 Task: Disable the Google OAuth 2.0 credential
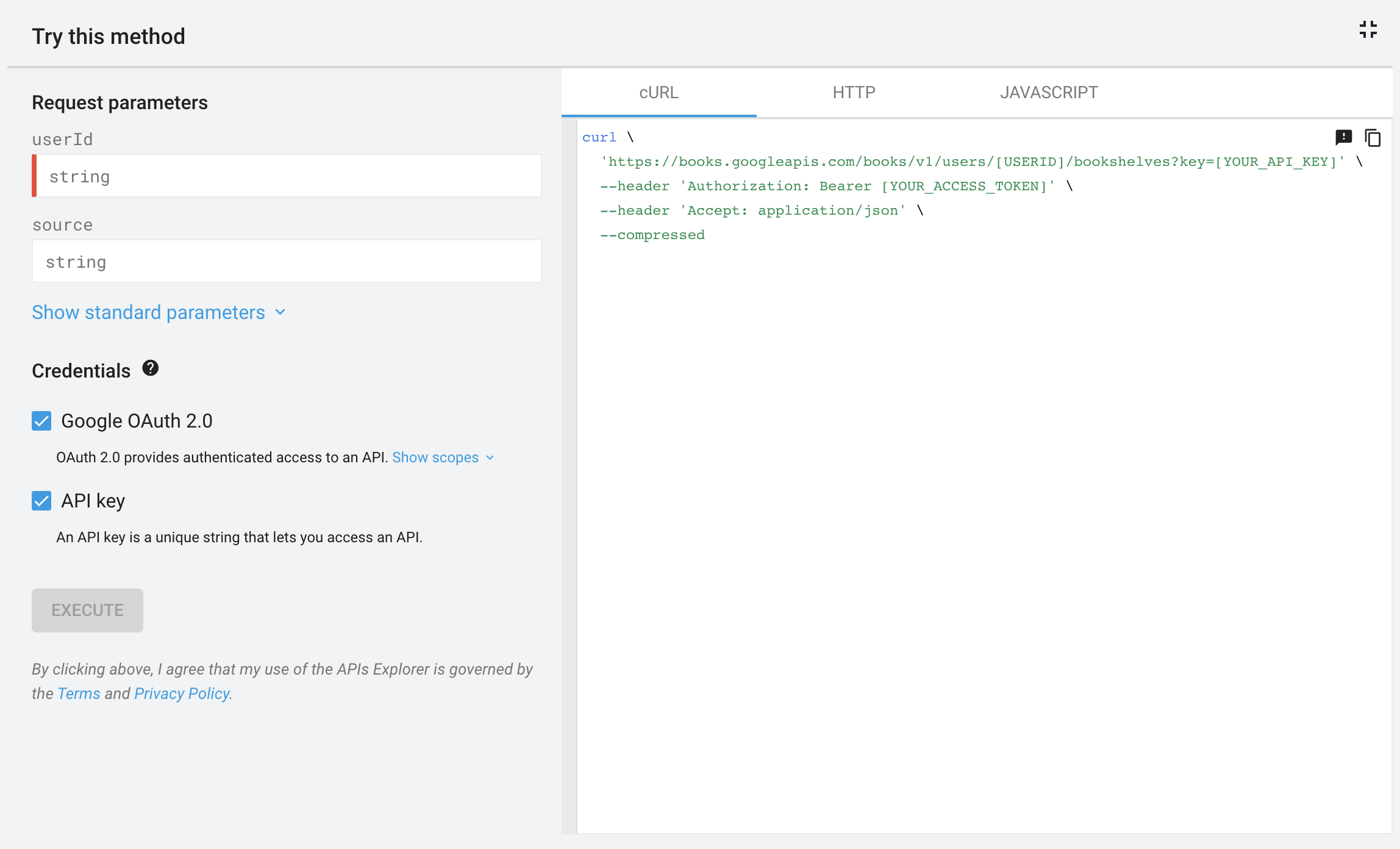[x=41, y=420]
